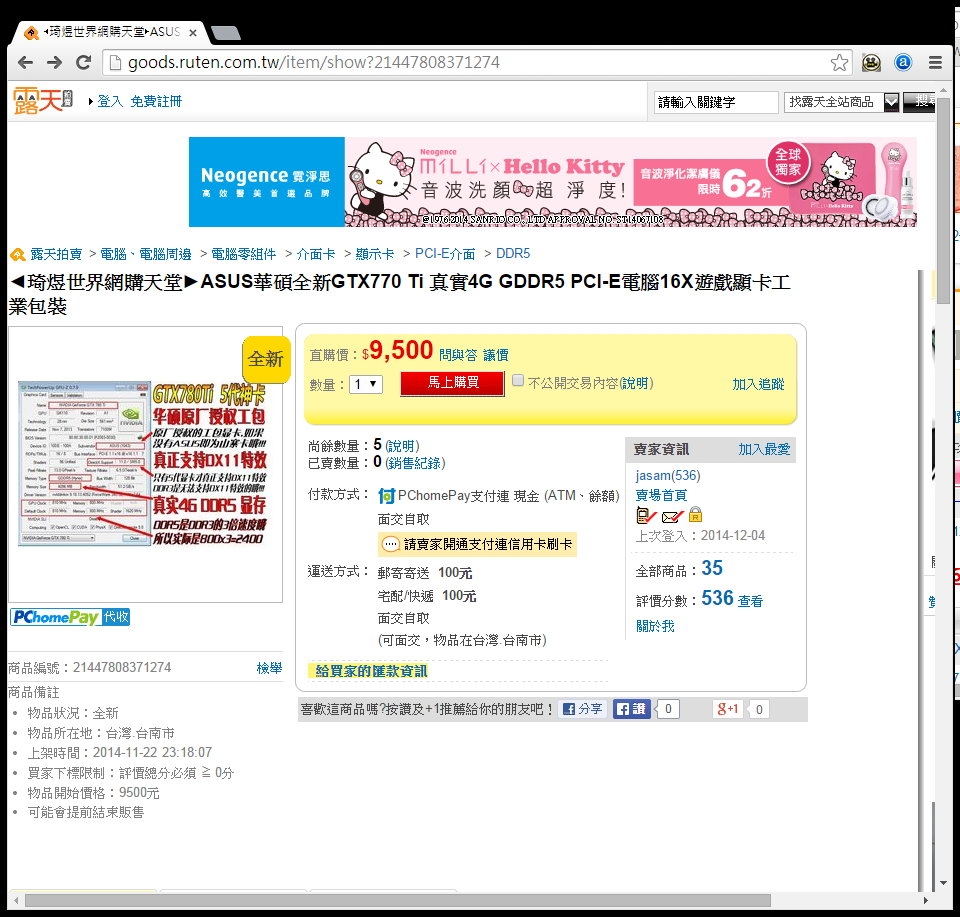Viewport: 960px width, 917px height.
Task: Click the horizontal scrollbar at the bottom
Action: 398,900
